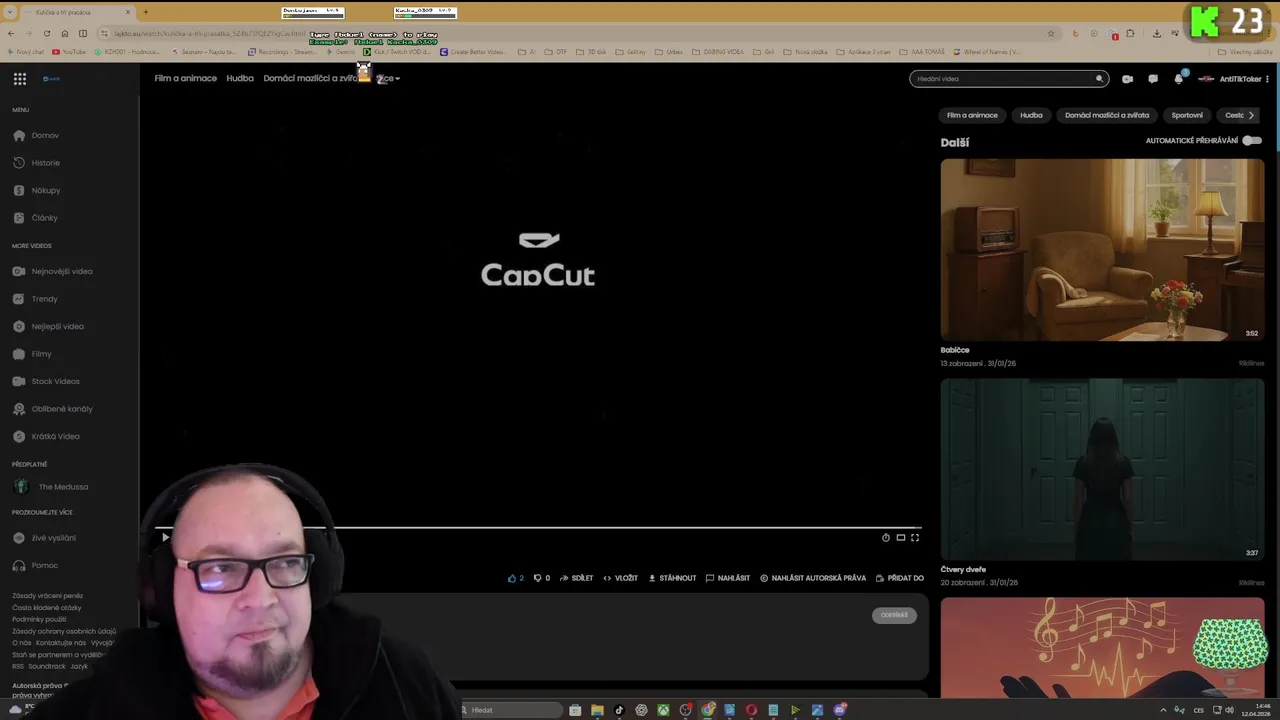1280x720 pixels.
Task: Dislike the video with thumbs down
Action: [541, 578]
